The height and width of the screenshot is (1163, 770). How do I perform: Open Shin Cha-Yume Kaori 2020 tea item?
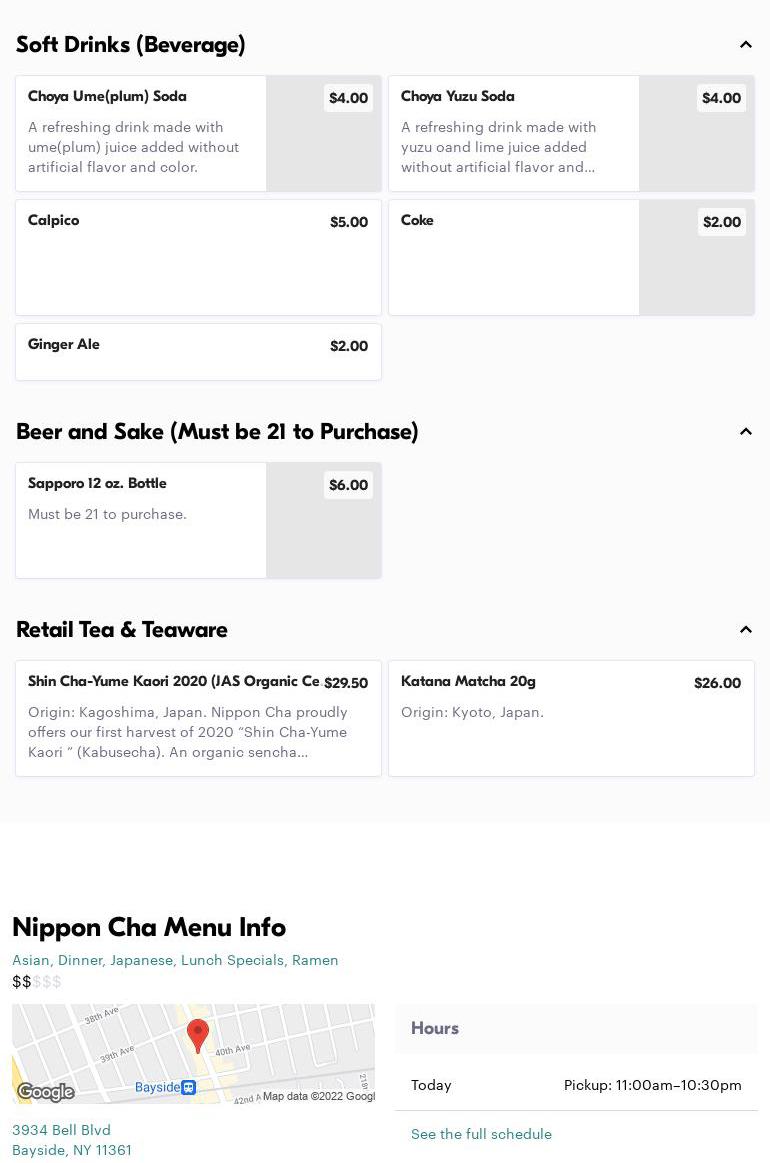point(198,718)
